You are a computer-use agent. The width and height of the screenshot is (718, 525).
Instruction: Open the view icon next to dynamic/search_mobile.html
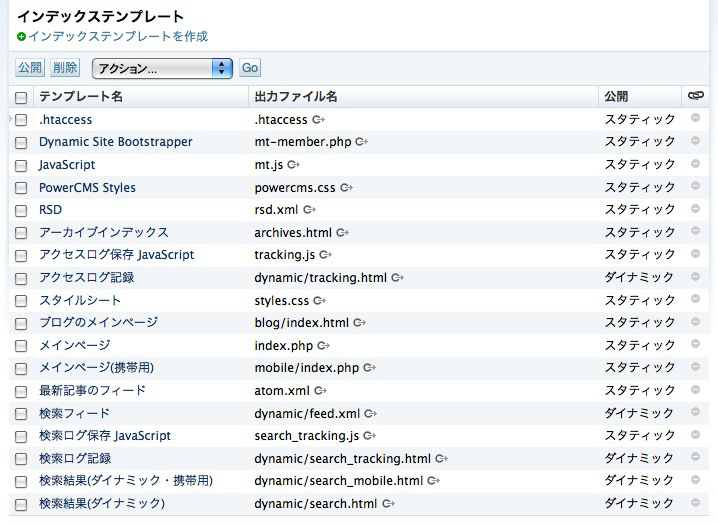pyautogui.click(x=434, y=481)
